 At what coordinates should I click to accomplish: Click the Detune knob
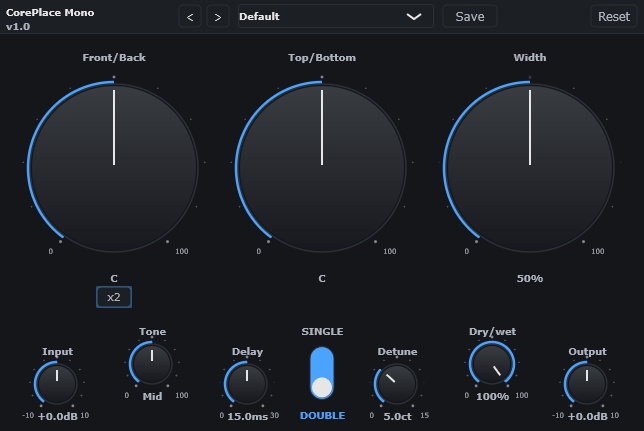[397, 383]
